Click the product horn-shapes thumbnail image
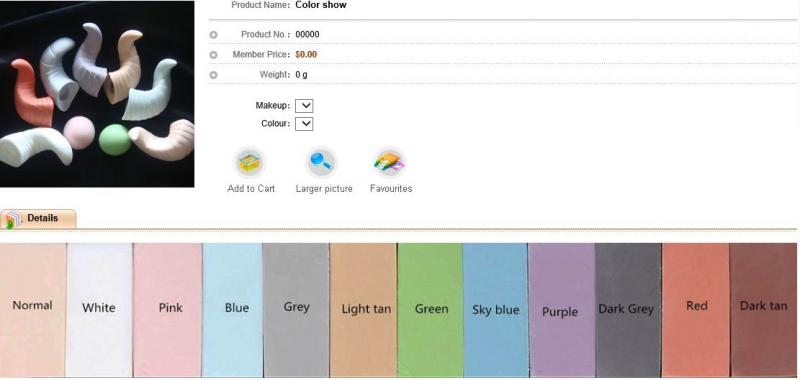Viewport: 800px width, 380px height. [x=97, y=94]
